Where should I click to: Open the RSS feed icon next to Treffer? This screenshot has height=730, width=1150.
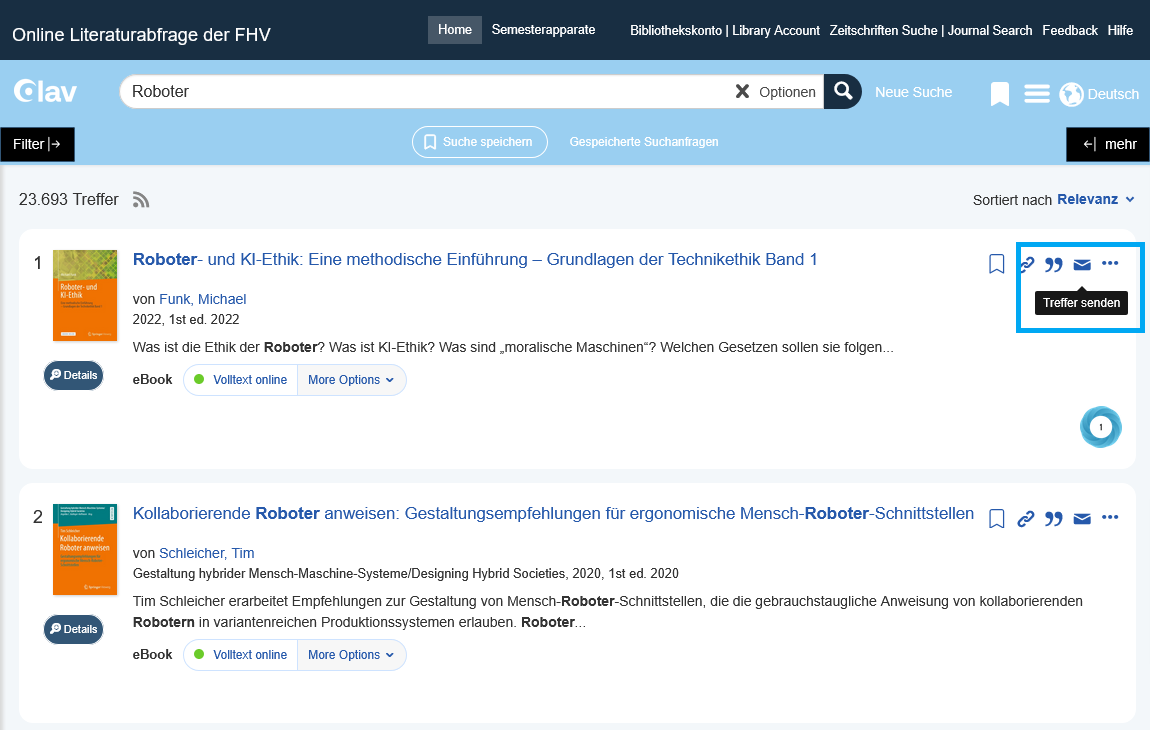coord(141,200)
